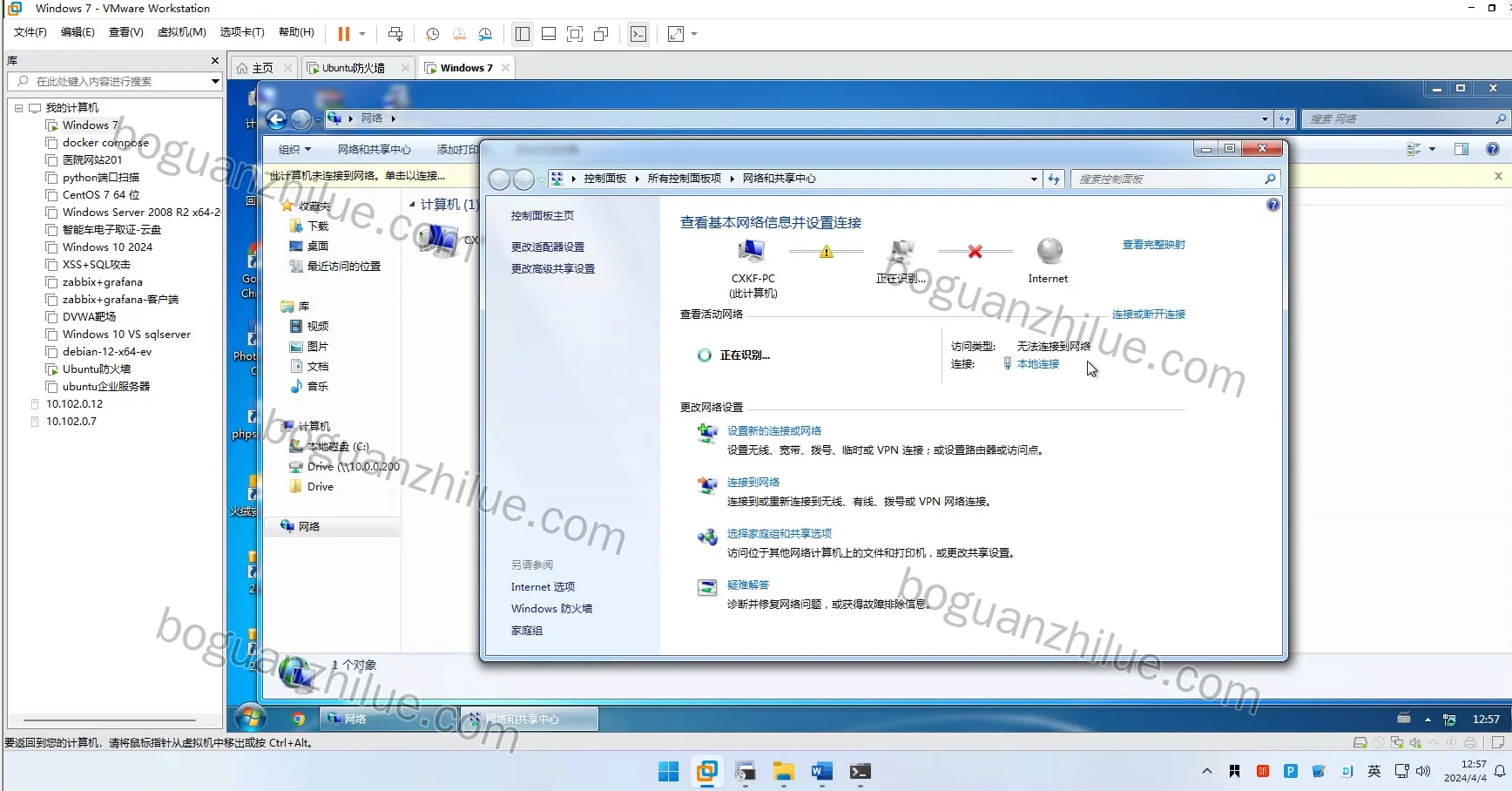
Task: Open the library search dropdown arrow
Action: [x=215, y=81]
